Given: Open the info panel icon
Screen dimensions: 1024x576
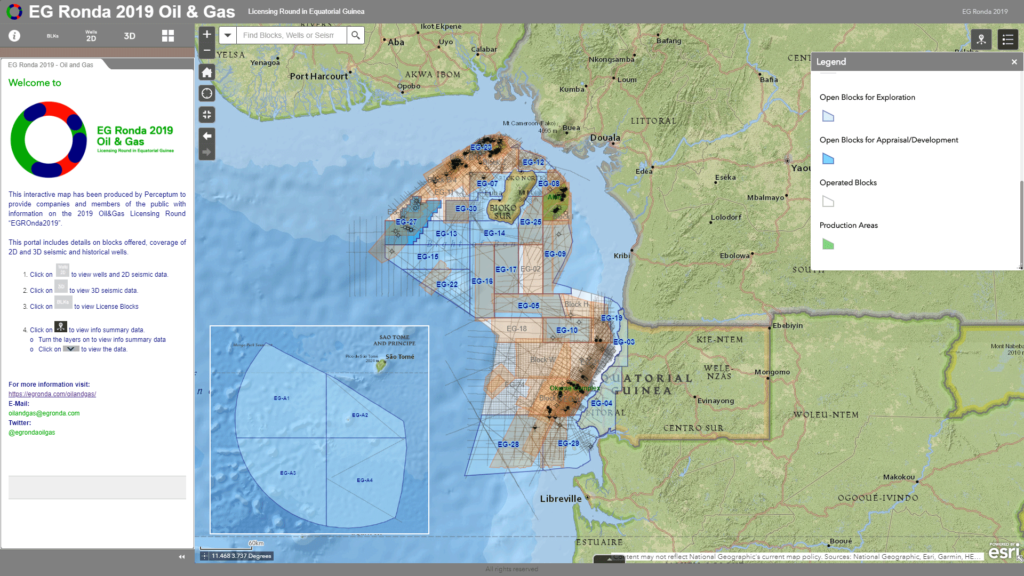Looking at the screenshot, I should click(x=14, y=36).
